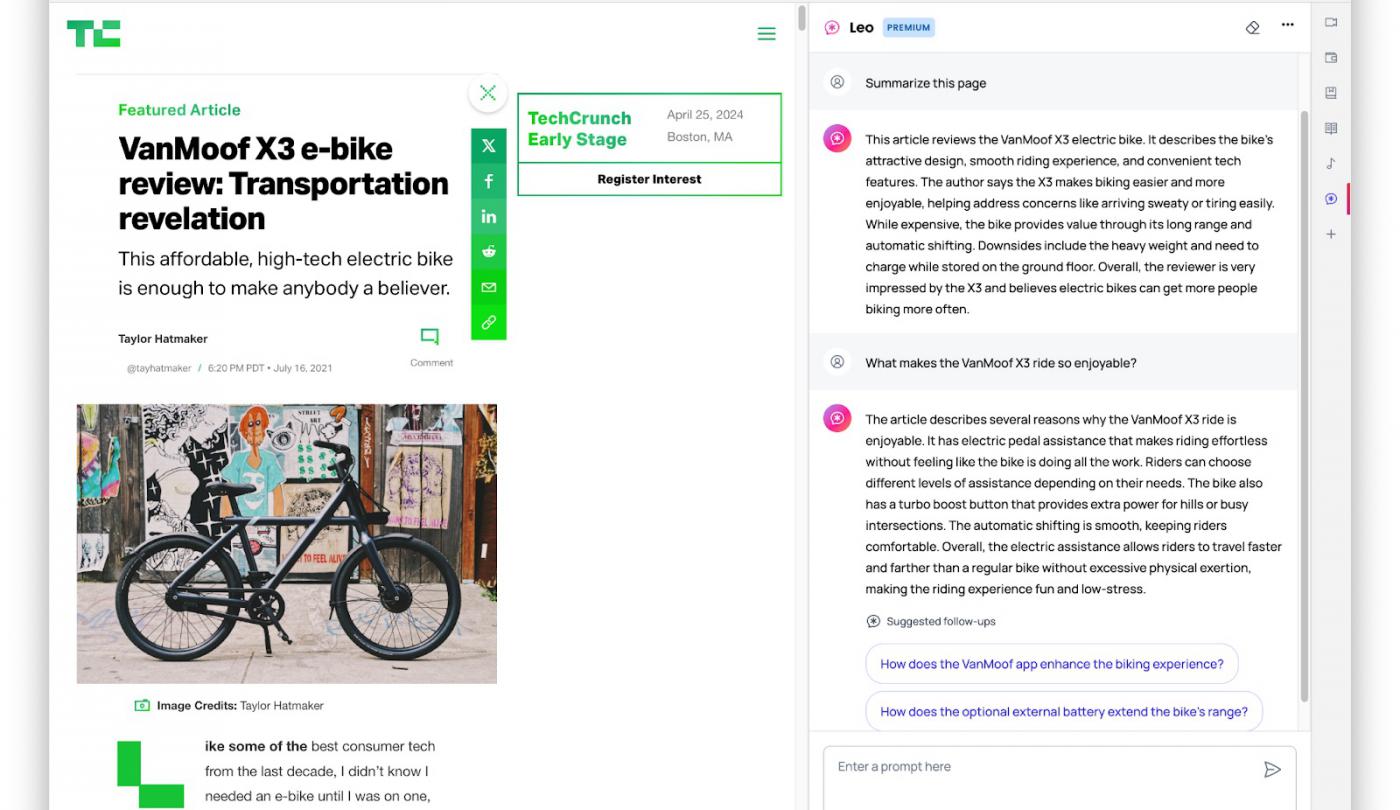
Task: Click the Featured Article label
Action: (179, 110)
